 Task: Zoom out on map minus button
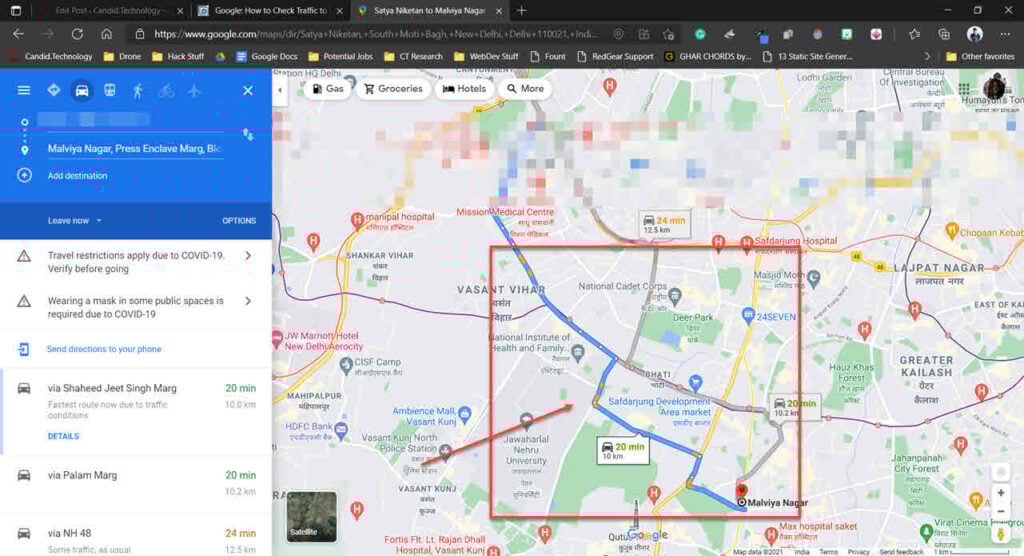point(1000,512)
